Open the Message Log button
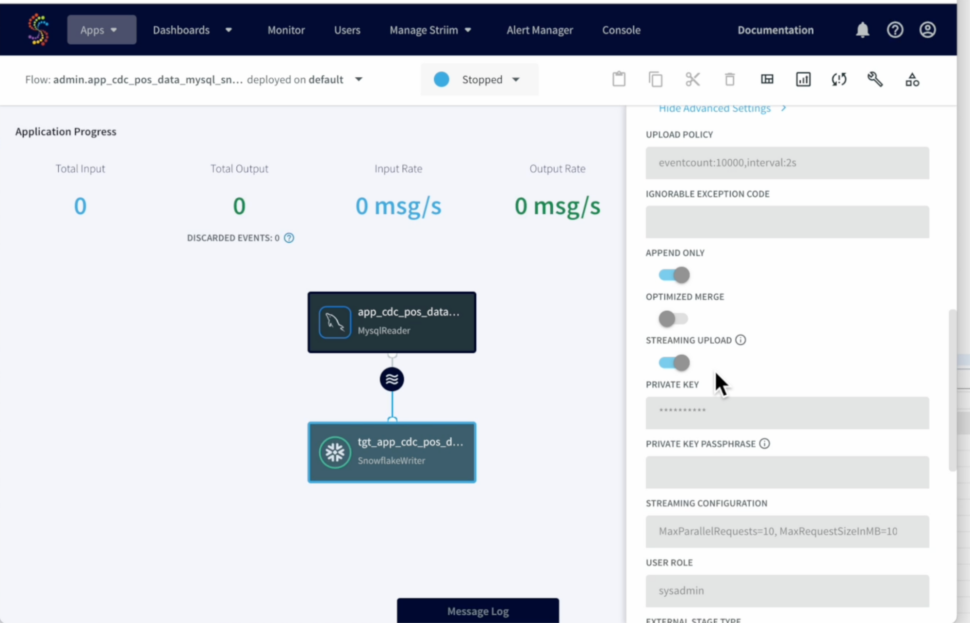970x623 pixels. (478, 611)
